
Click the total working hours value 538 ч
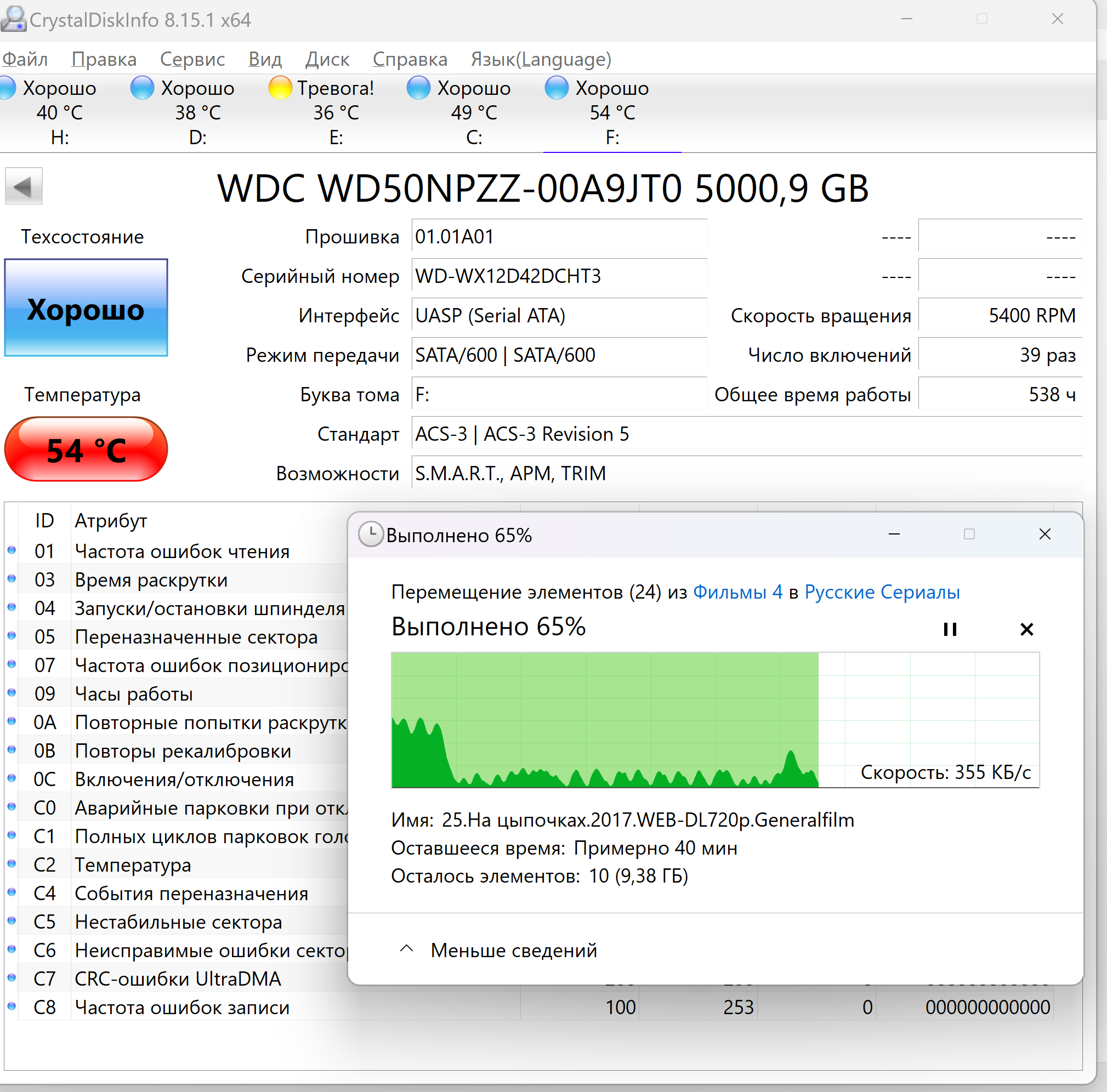pos(1000,394)
